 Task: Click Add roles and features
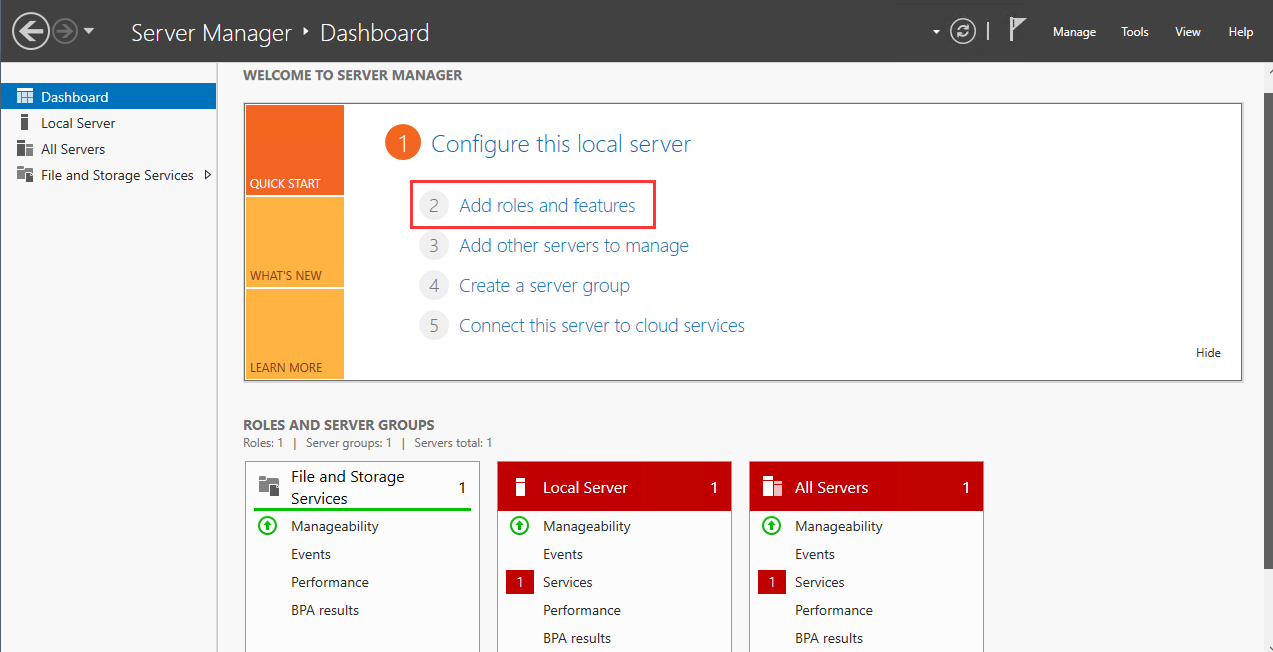tap(547, 206)
